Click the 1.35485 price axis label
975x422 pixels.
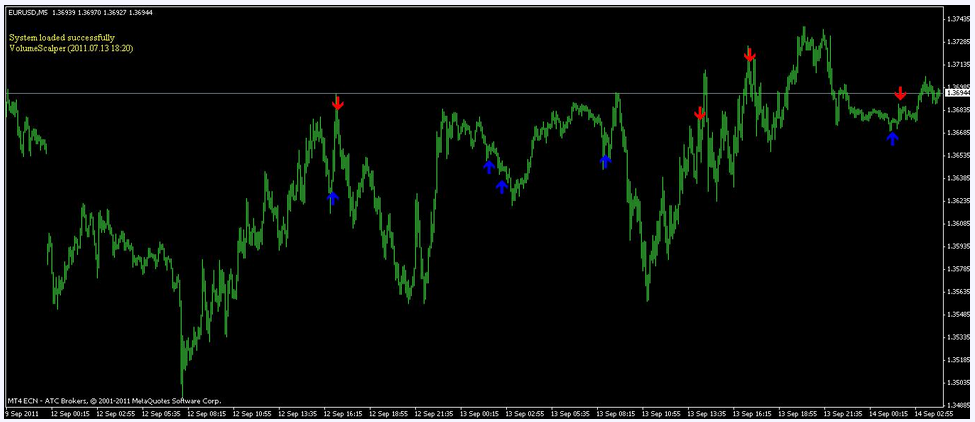click(958, 314)
